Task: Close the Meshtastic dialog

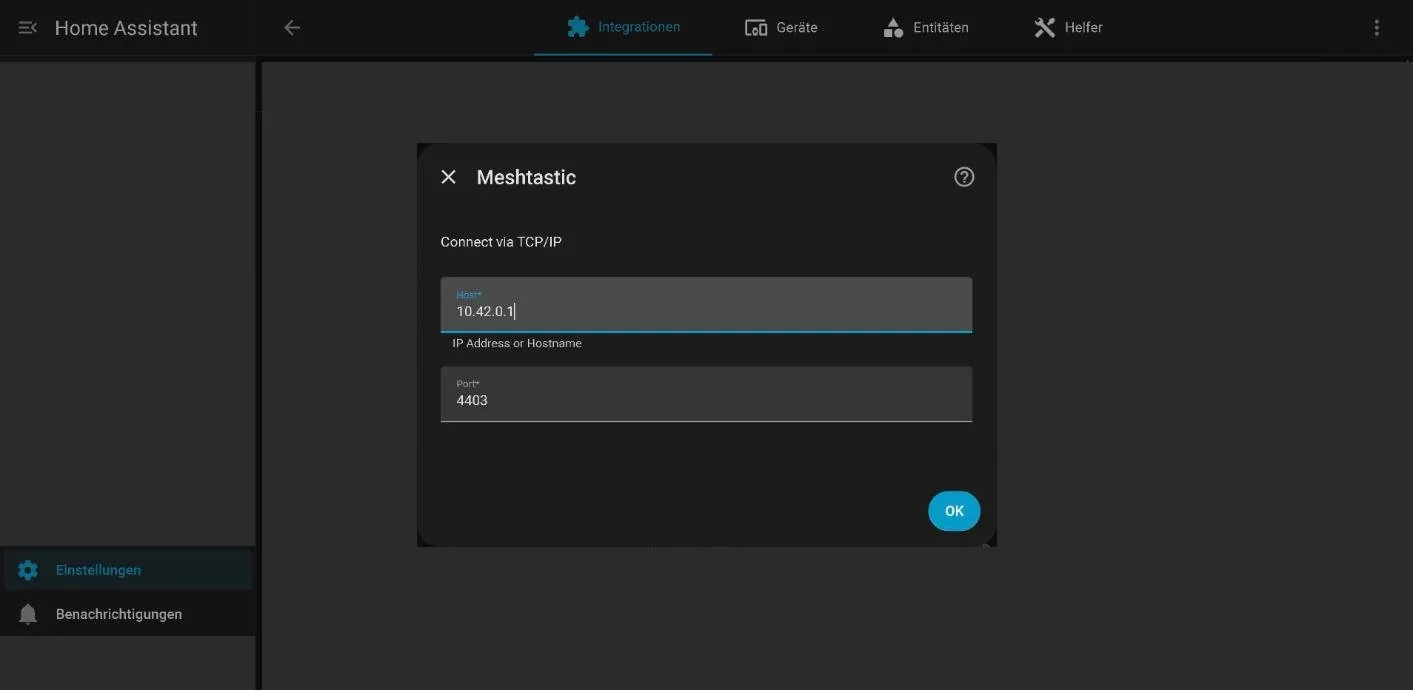Action: pyautogui.click(x=449, y=177)
